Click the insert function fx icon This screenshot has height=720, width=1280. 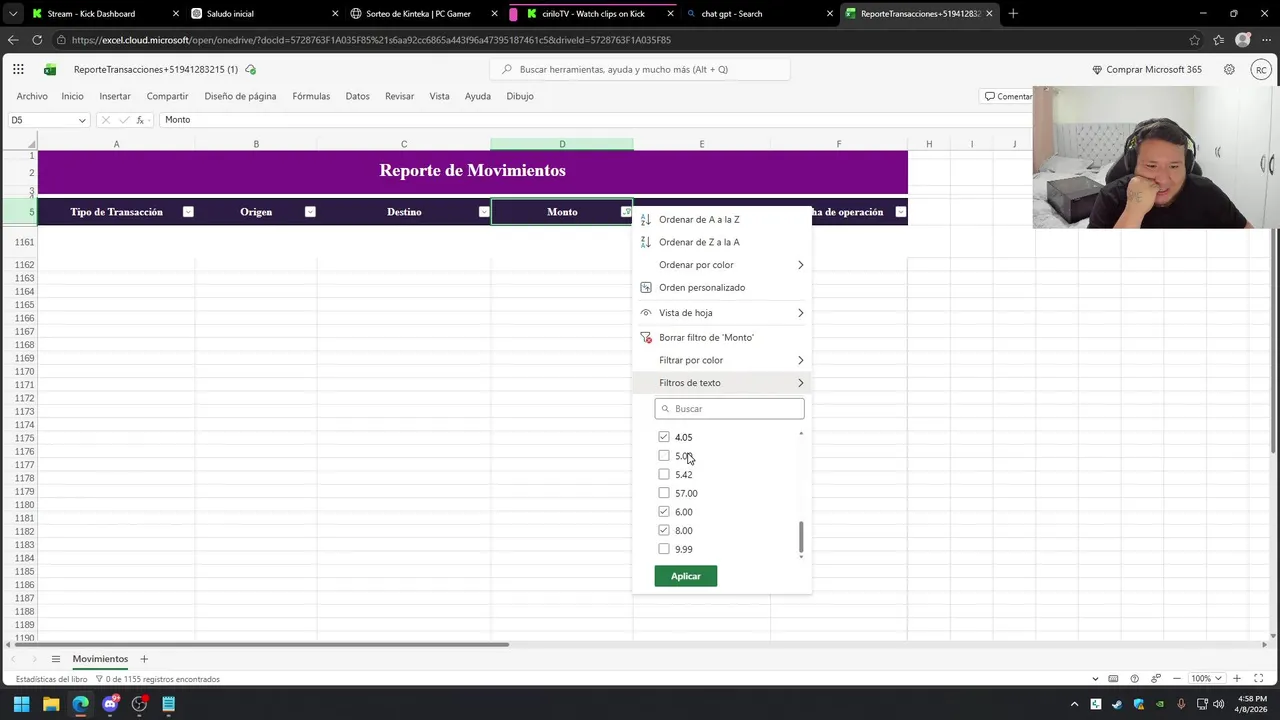point(141,120)
